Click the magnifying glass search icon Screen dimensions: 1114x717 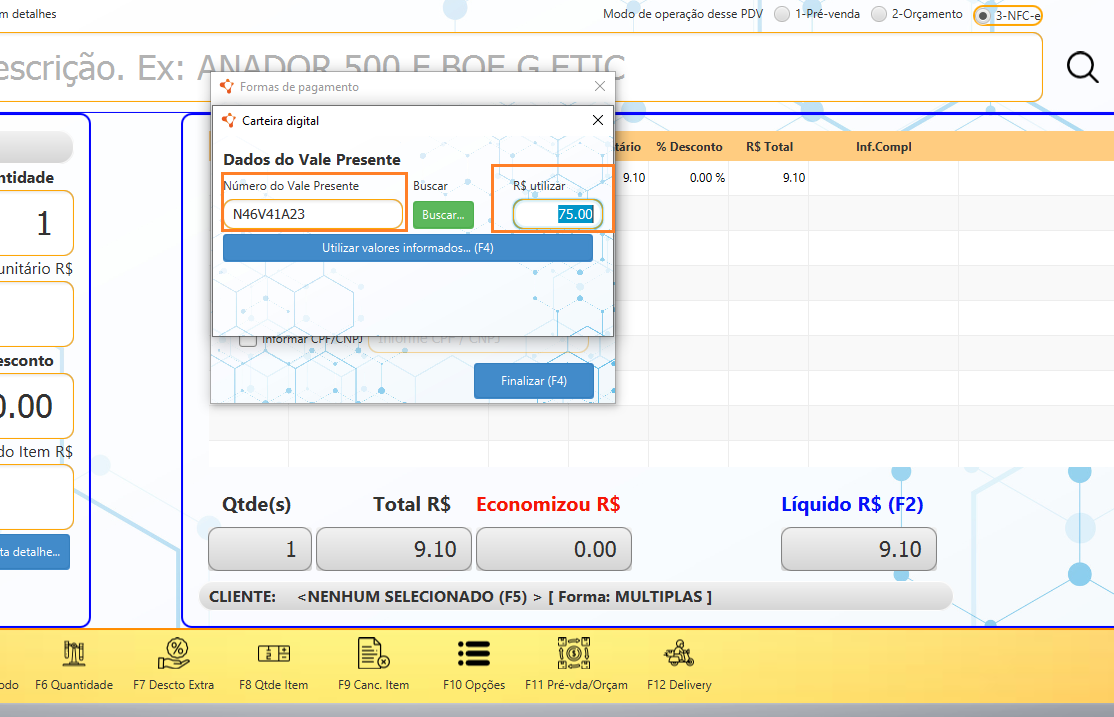[1082, 67]
